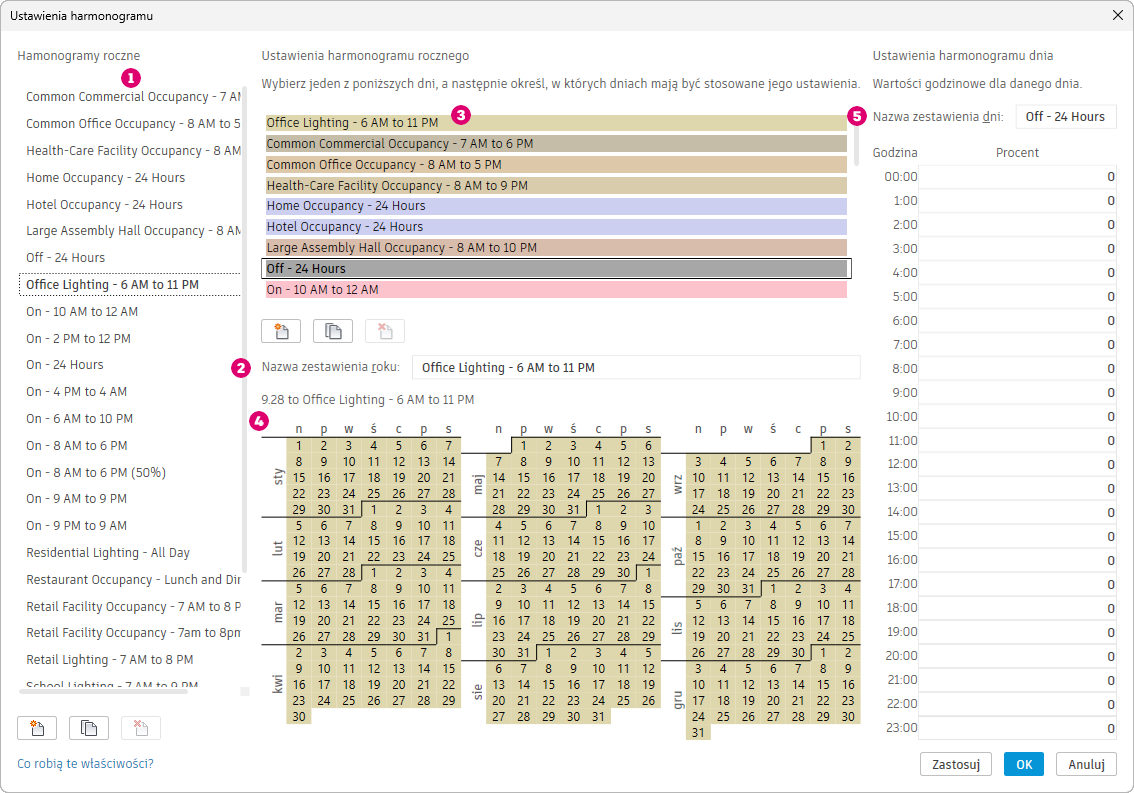Viewport: 1134px width, 793px height.
Task: Pick the 'Common Commercial Occupancy' day bar
Action: 556,144
